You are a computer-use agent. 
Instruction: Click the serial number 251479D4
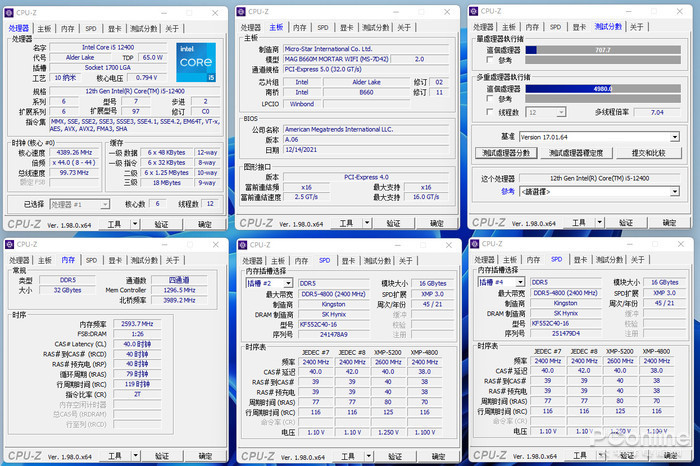(x=566, y=333)
